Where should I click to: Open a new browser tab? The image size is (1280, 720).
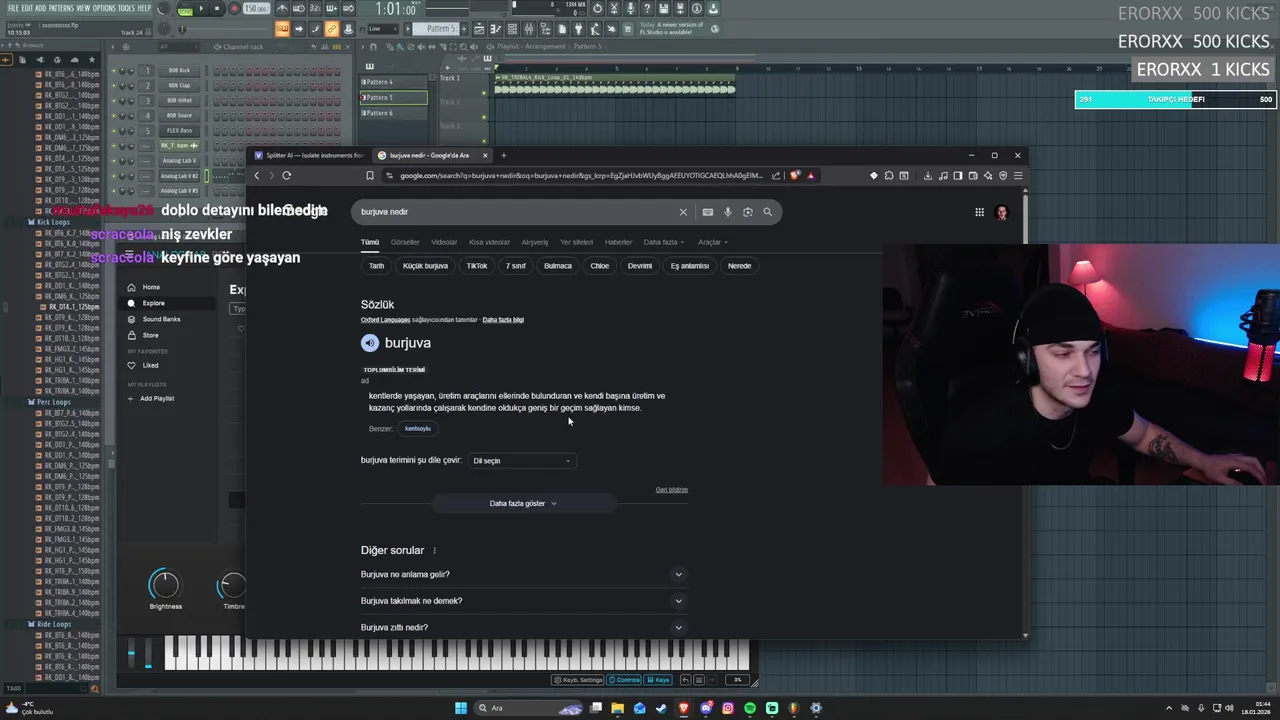coord(504,155)
